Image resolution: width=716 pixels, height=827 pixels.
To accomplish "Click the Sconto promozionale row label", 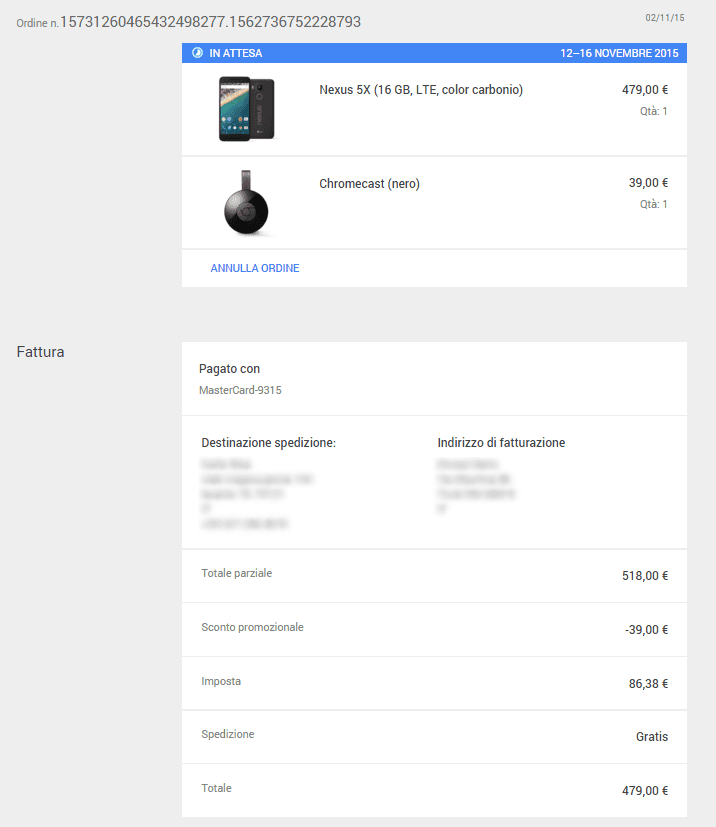I will (x=252, y=627).
